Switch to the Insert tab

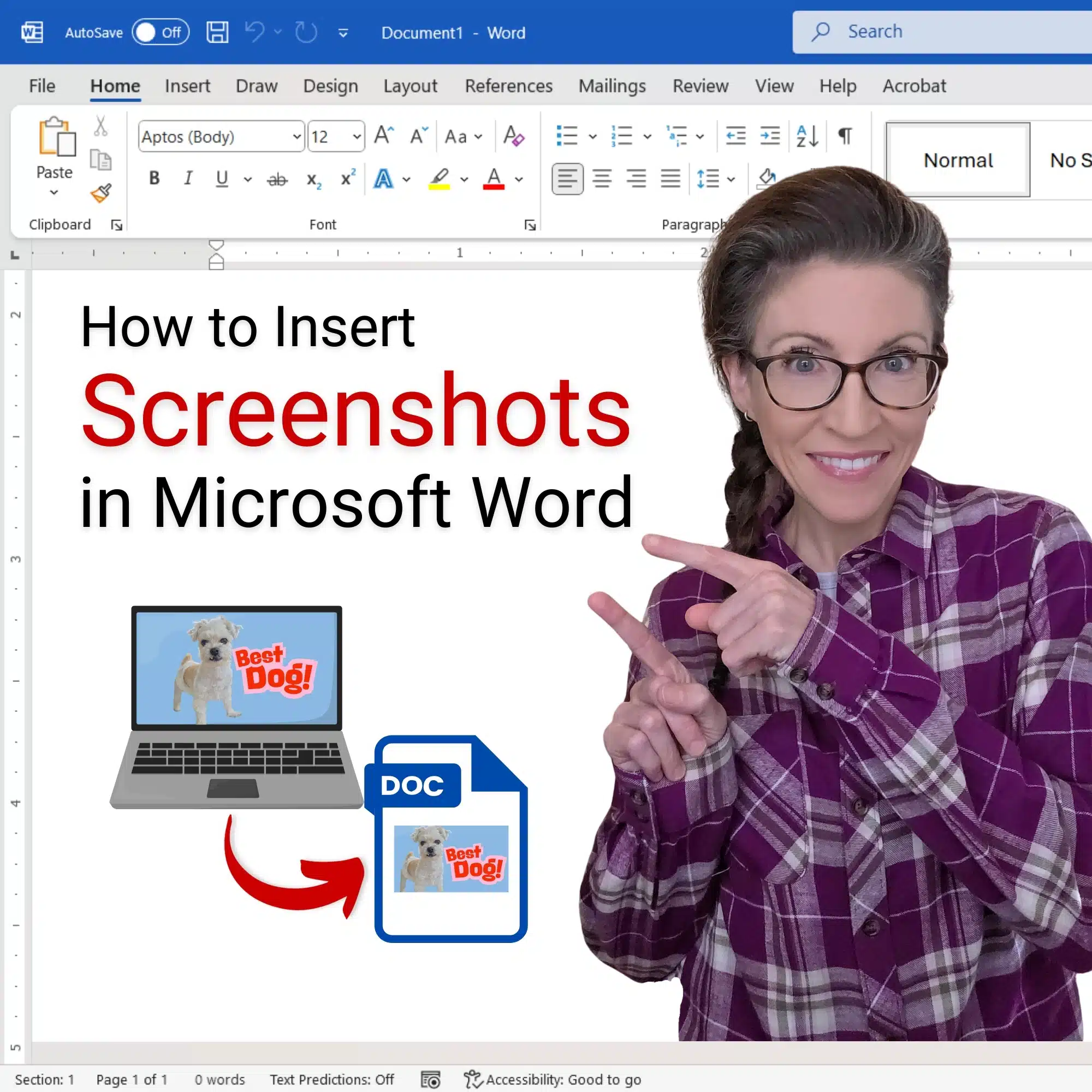coord(187,86)
